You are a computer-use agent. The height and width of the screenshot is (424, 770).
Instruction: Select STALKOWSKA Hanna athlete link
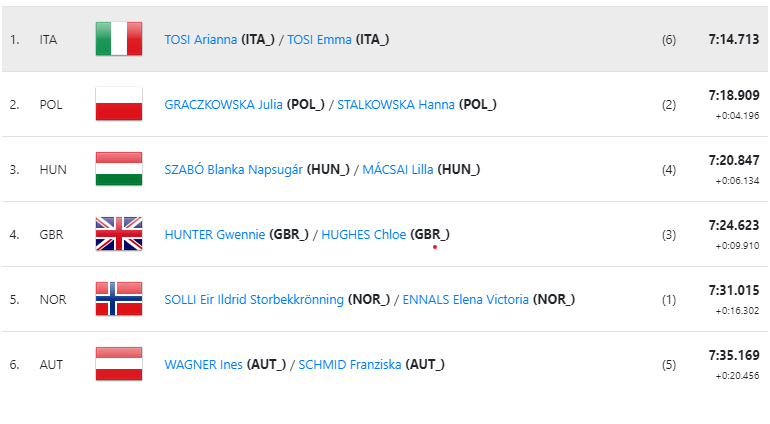pyautogui.click(x=396, y=105)
